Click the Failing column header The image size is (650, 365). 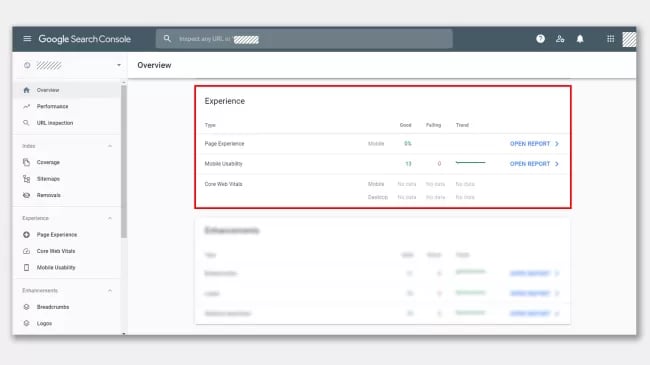[434, 125]
